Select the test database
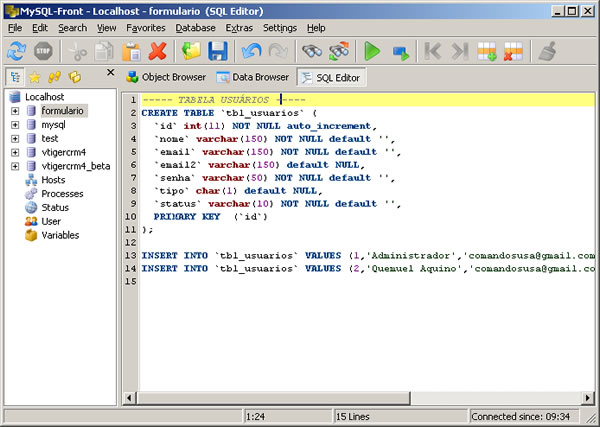The image size is (600, 427). [50, 139]
